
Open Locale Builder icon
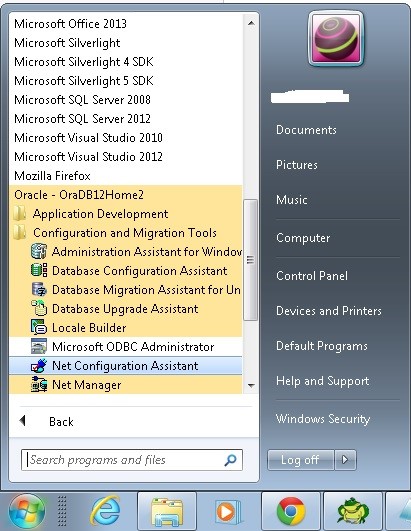point(39,327)
